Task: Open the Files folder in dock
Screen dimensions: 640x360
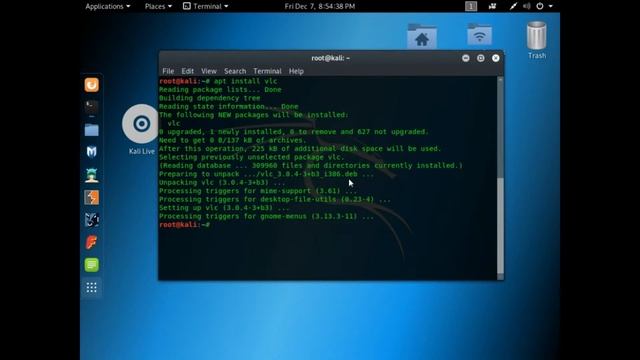Action: click(91, 130)
